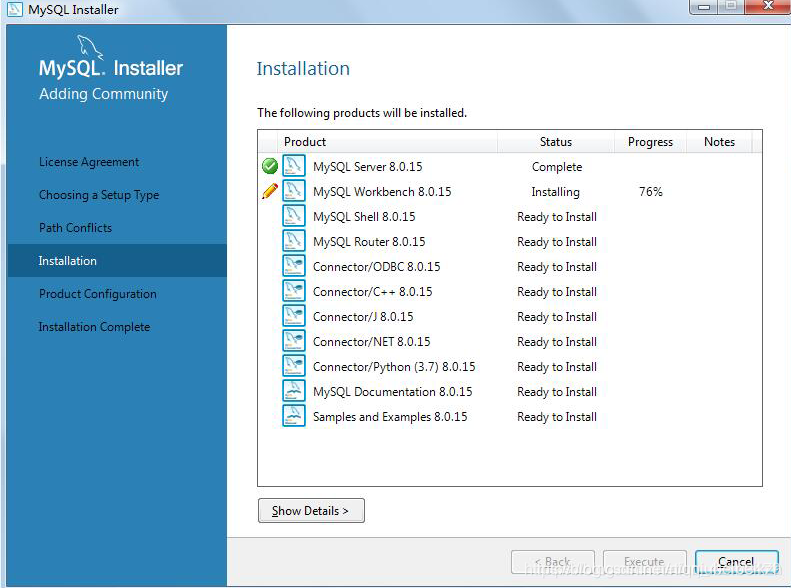Click Ready to Install status for Connector/Python
This screenshot has width=791, height=588.
(557, 367)
